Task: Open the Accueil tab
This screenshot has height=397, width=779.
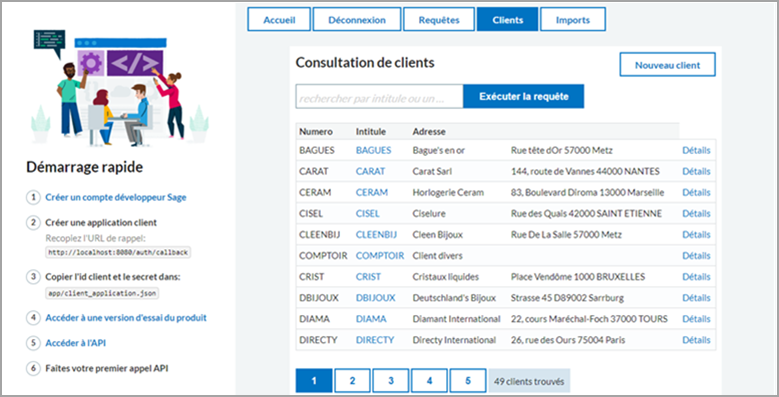Action: 279,19
